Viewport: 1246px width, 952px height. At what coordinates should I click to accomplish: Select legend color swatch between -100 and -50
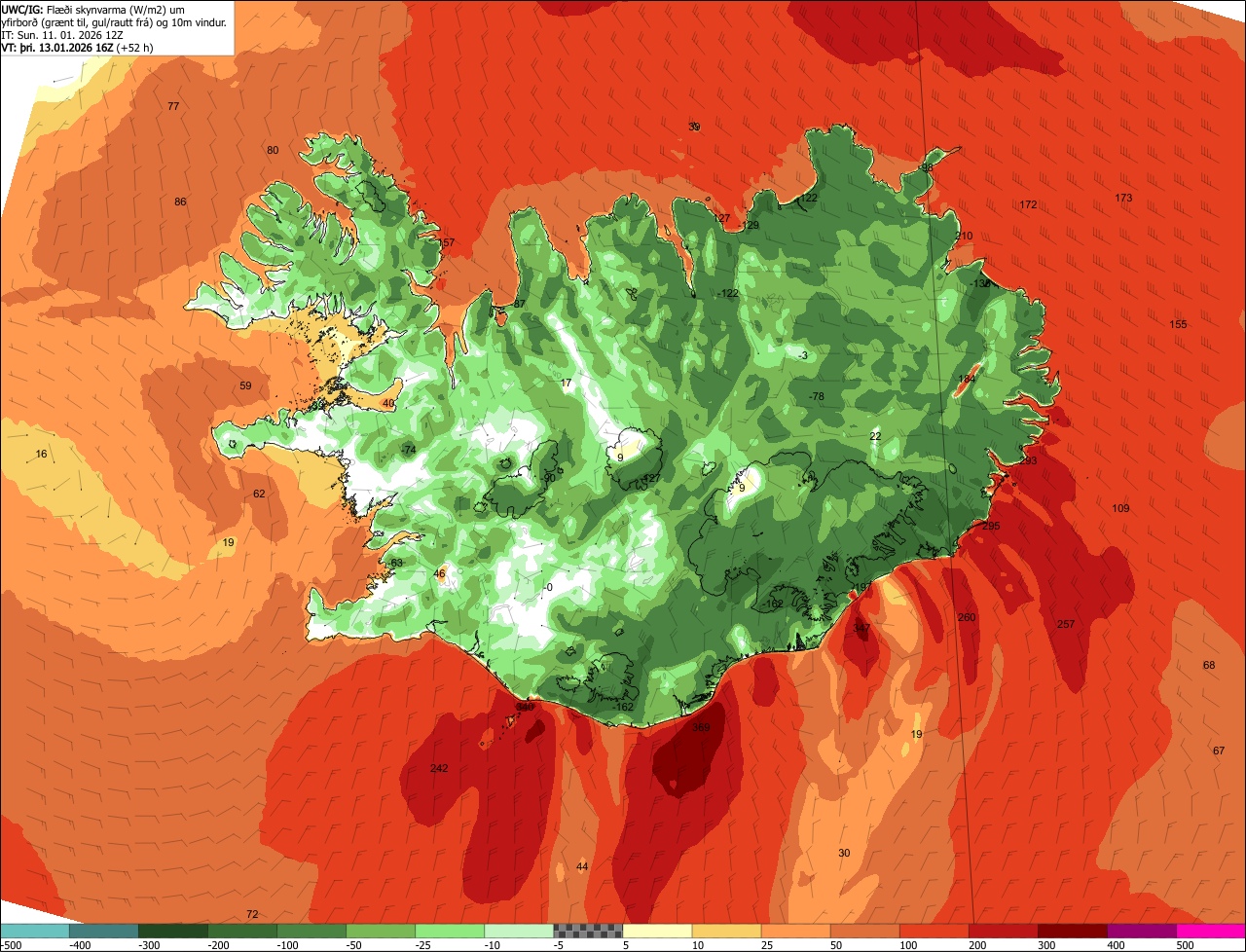pyautogui.click(x=311, y=930)
